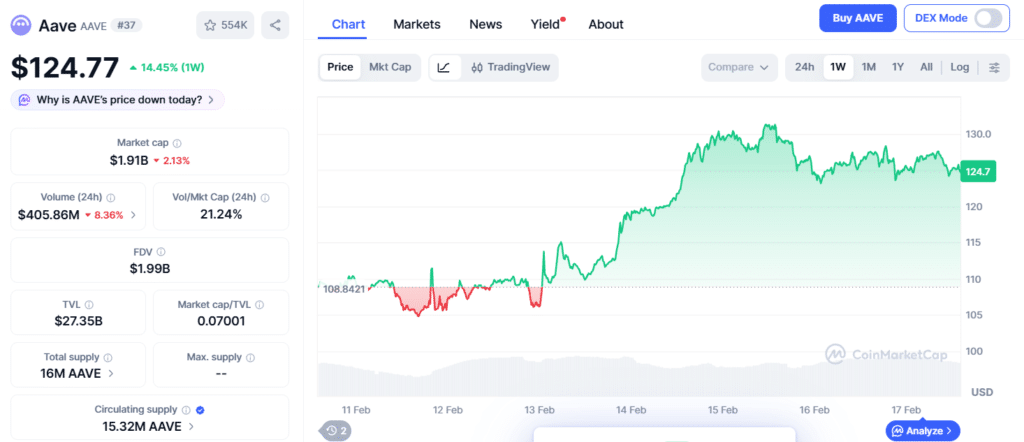
Task: Click the AI icon beside price question
Action: click(25, 100)
